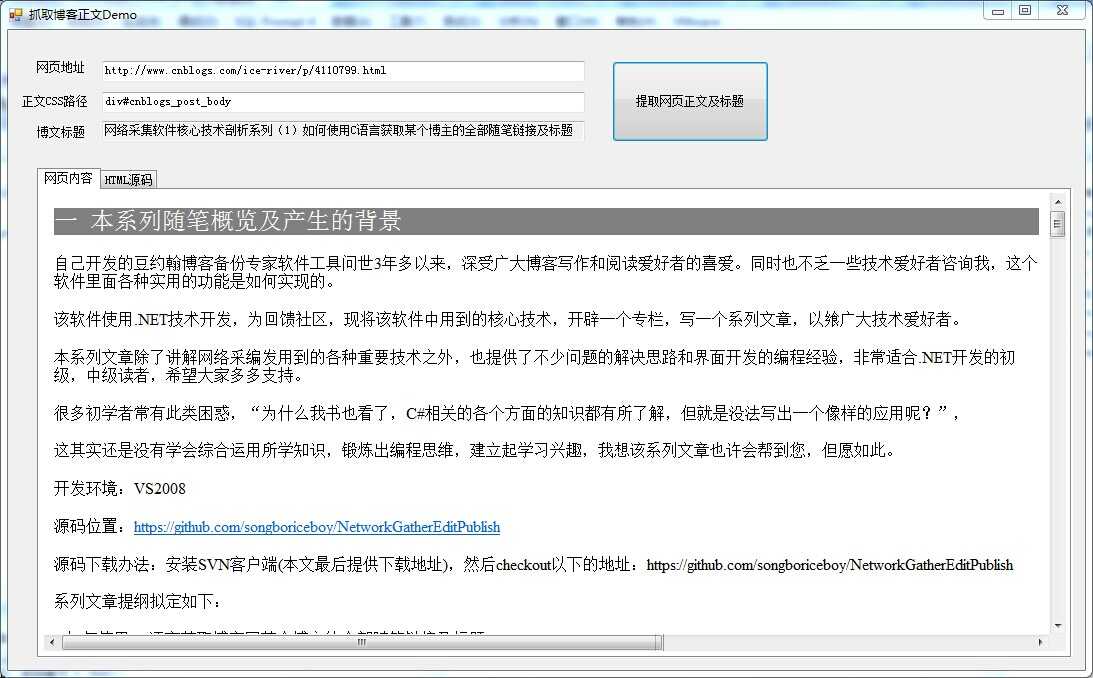Open the github.com/songboriceboy hyperlink
This screenshot has height=678, width=1093.
point(317,527)
